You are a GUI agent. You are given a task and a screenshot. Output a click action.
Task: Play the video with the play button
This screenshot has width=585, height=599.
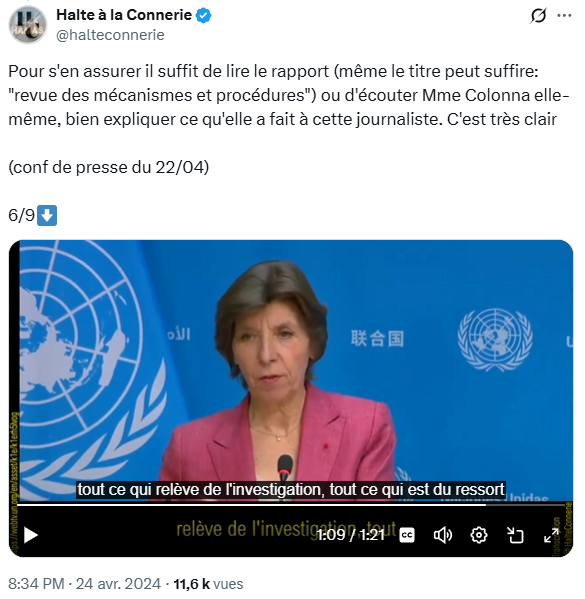(31, 535)
